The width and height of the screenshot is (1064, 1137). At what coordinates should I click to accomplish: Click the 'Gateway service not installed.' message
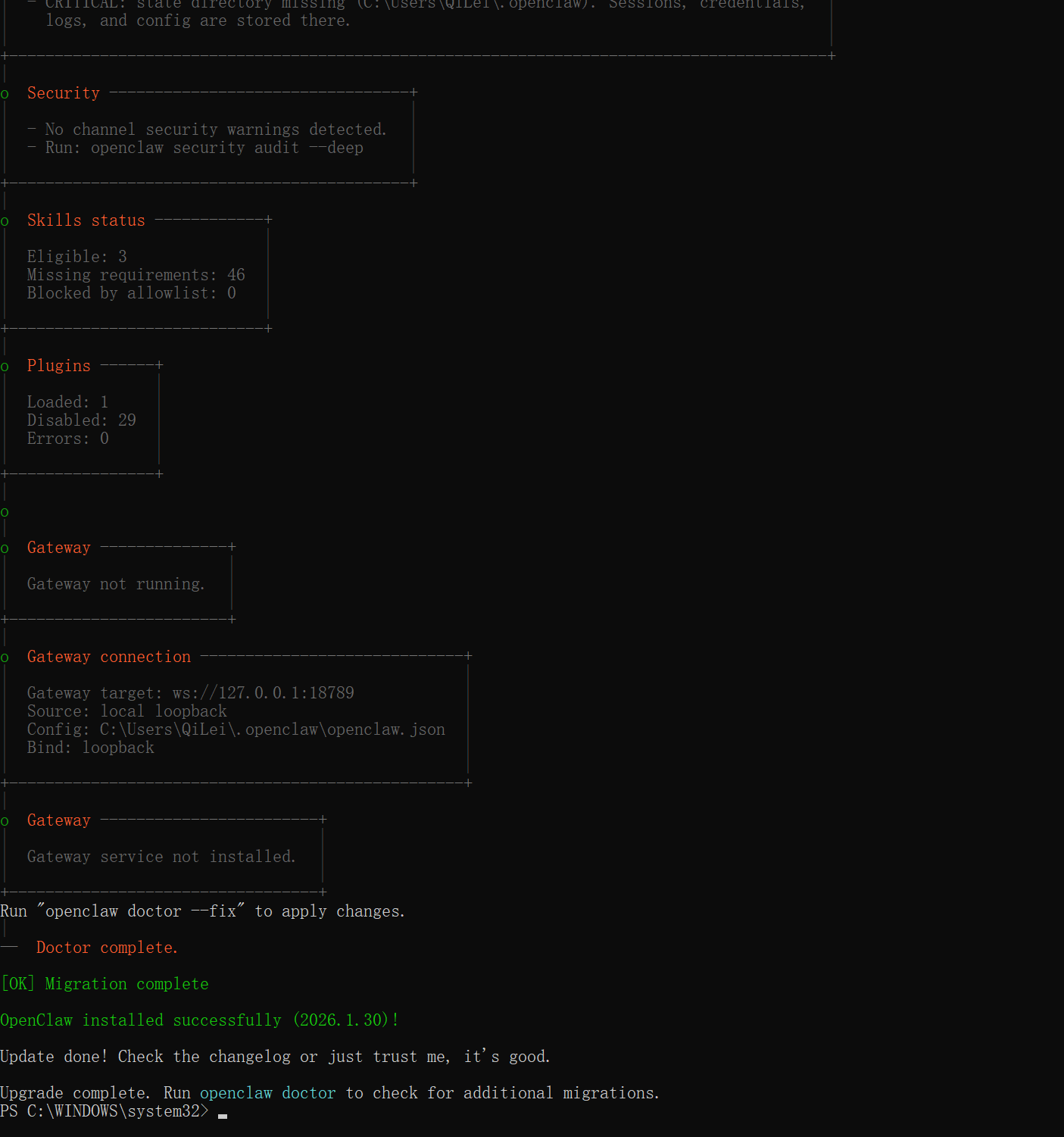[161, 857]
